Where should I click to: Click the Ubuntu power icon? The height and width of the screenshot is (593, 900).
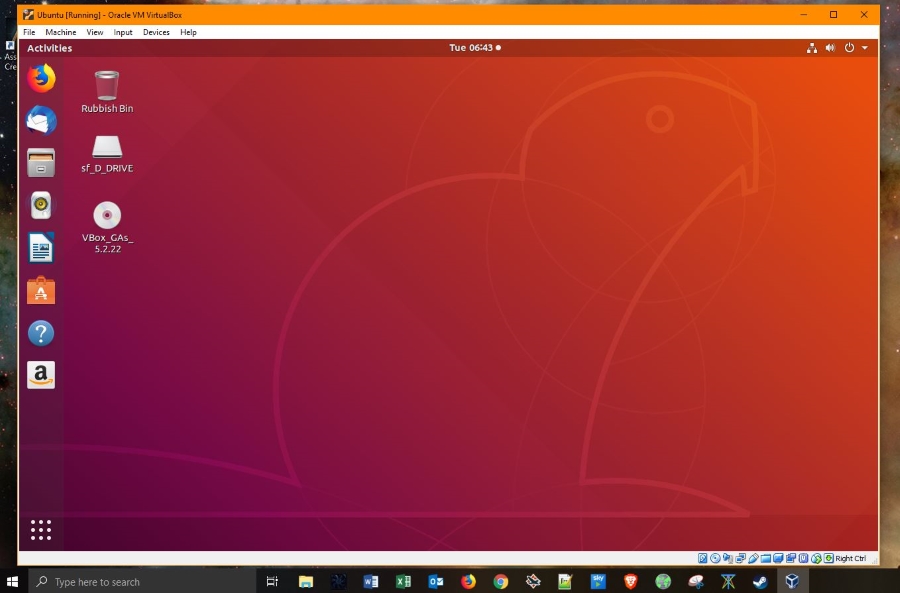click(x=849, y=48)
